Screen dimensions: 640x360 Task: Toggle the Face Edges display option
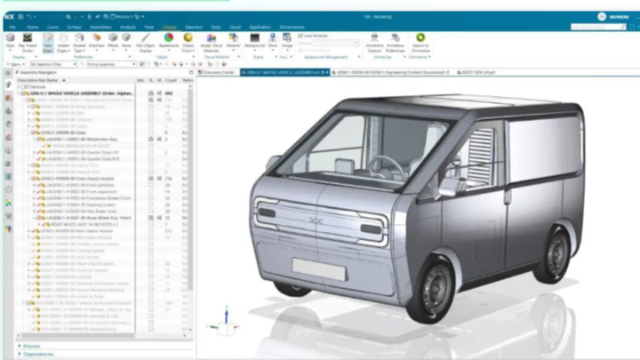48,42
